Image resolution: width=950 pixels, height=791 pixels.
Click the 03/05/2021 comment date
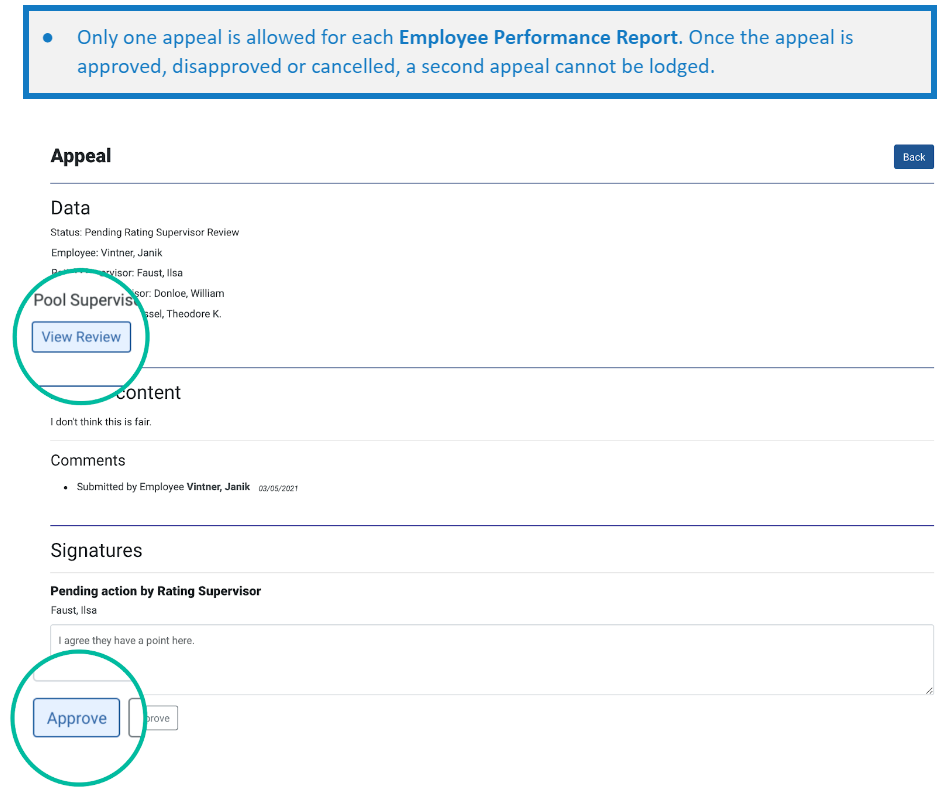pos(278,488)
